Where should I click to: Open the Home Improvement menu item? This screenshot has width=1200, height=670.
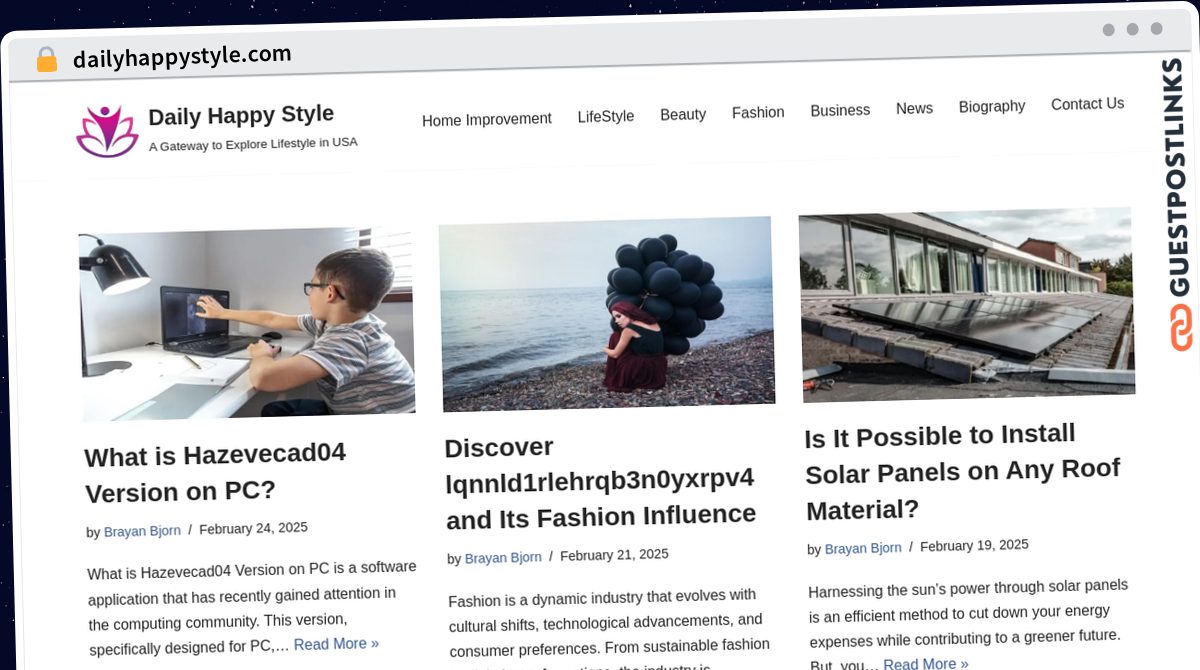486,119
